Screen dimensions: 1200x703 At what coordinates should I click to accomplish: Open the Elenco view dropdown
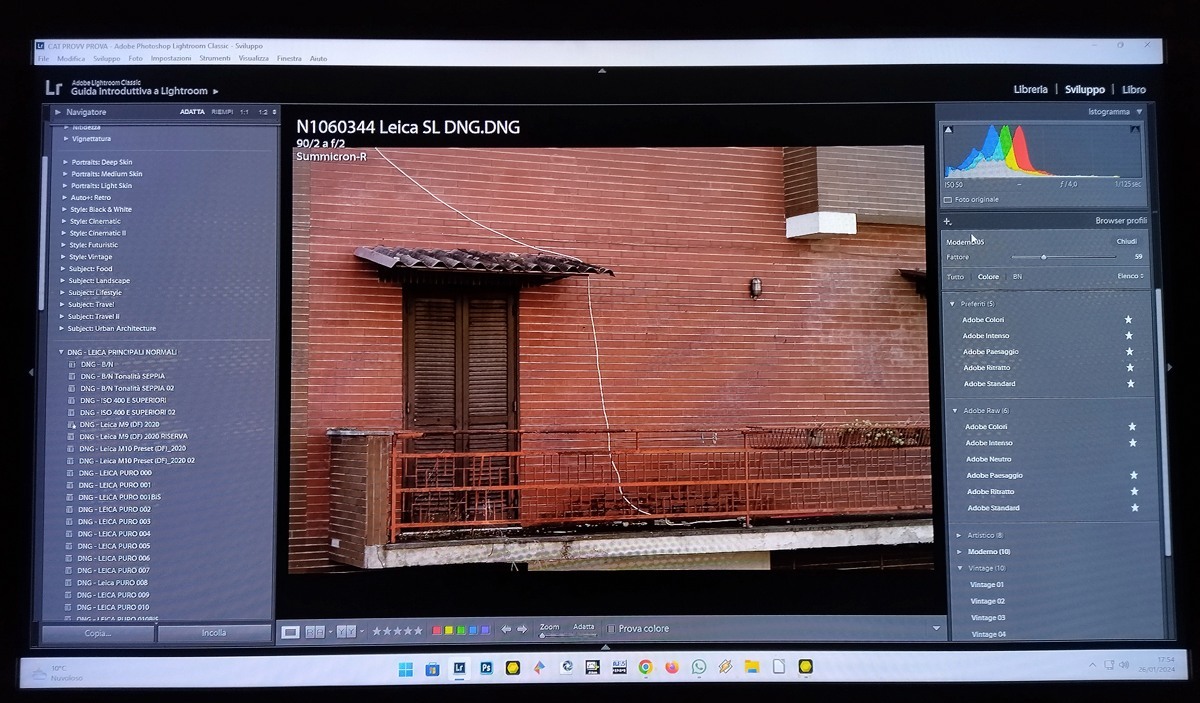(1130, 277)
